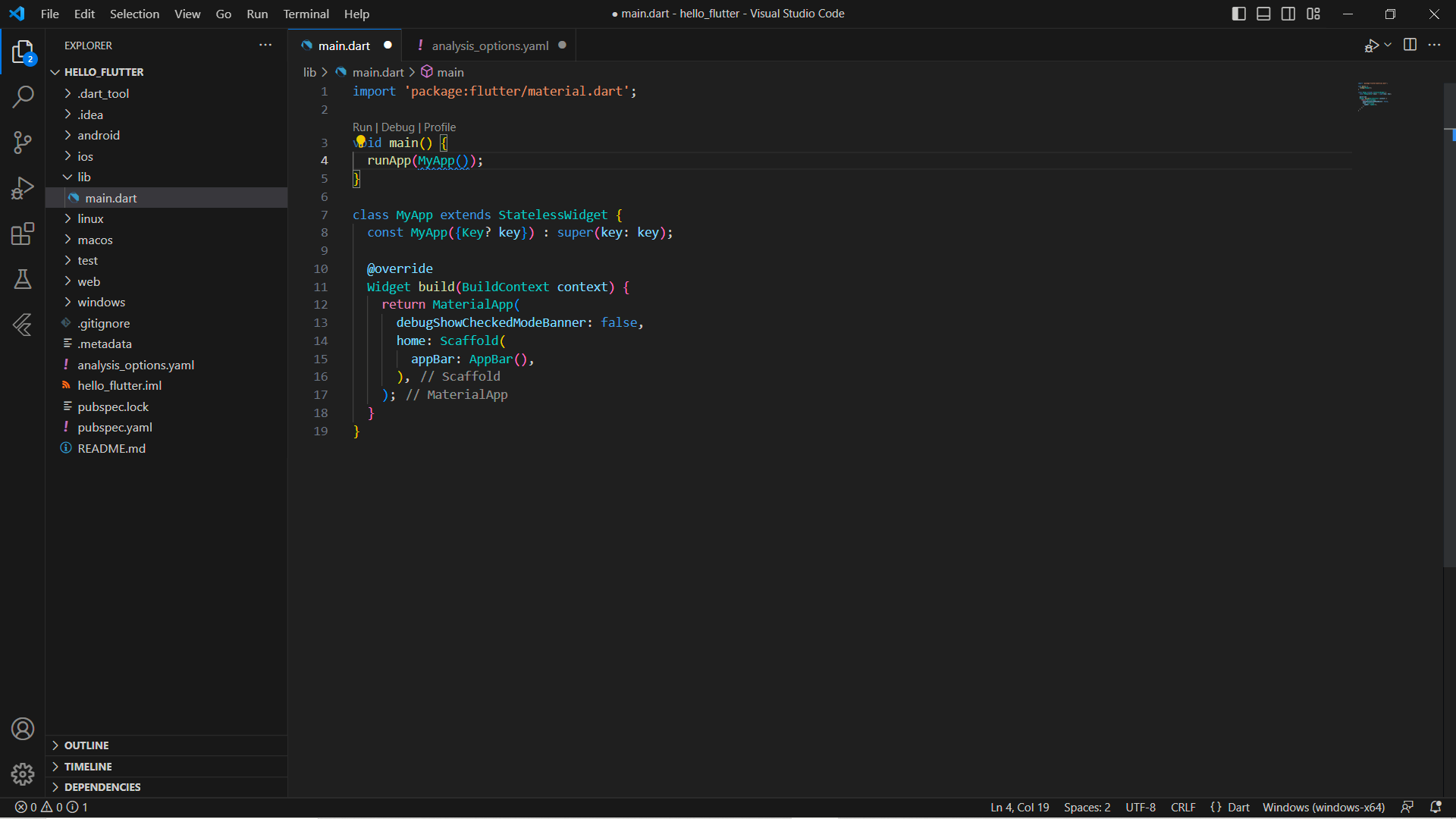The image size is (1456, 819).
Task: Open the run button dropdown arrow
Action: coord(1388,45)
